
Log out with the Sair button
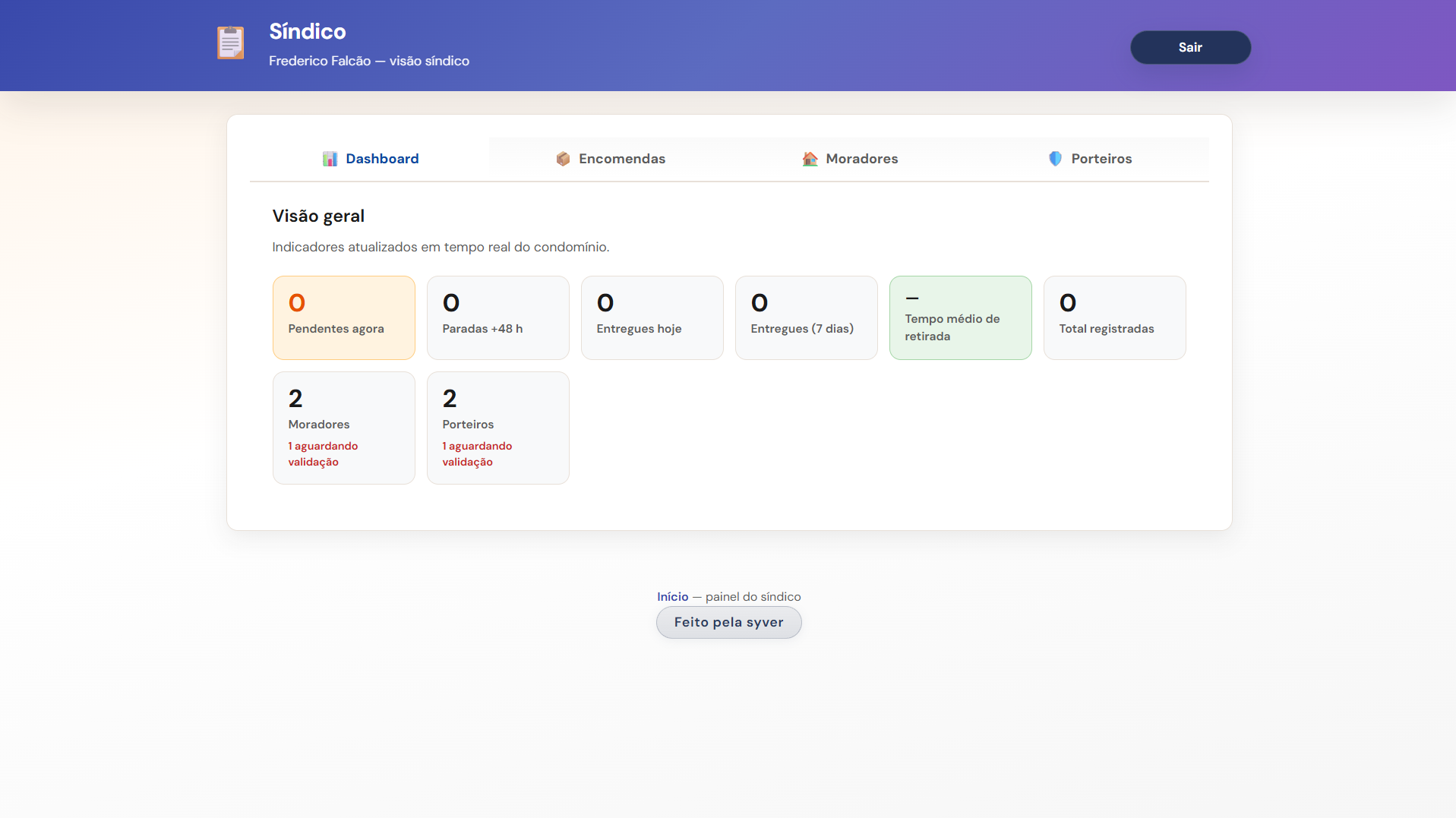[x=1190, y=47]
